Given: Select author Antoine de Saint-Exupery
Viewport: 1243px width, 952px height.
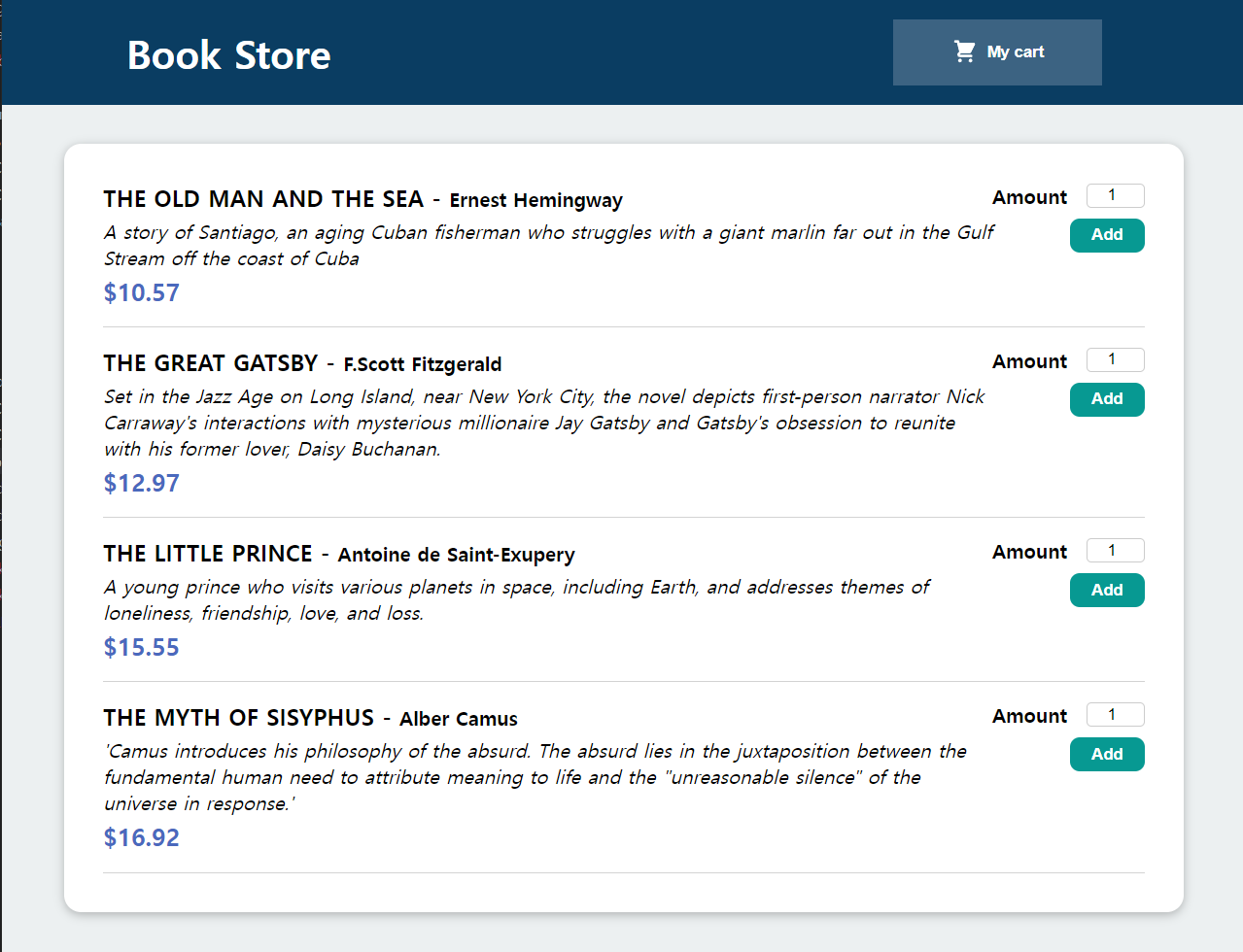Looking at the screenshot, I should 455,555.
